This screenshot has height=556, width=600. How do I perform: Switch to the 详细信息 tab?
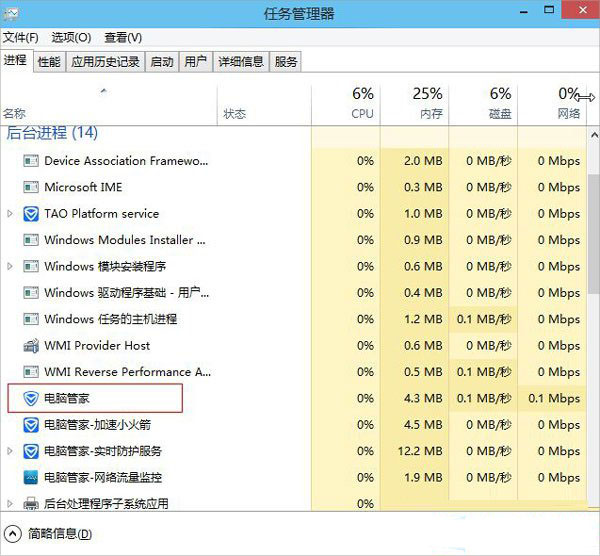[x=241, y=62]
